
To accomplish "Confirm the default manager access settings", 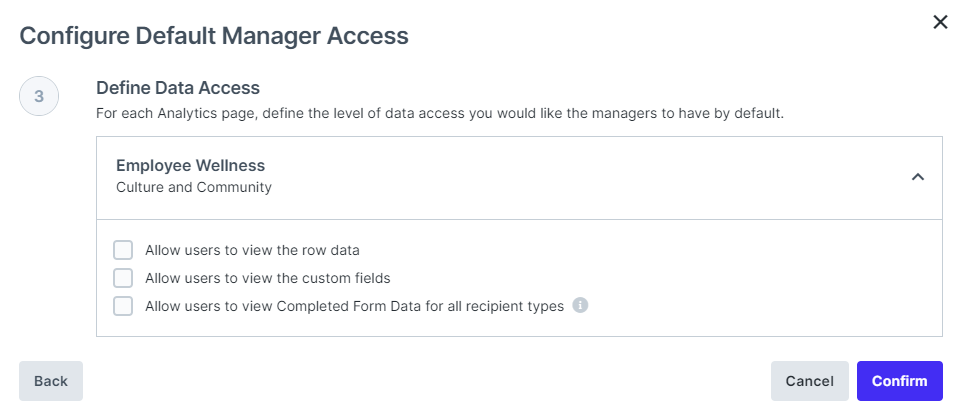I will tap(900, 381).
